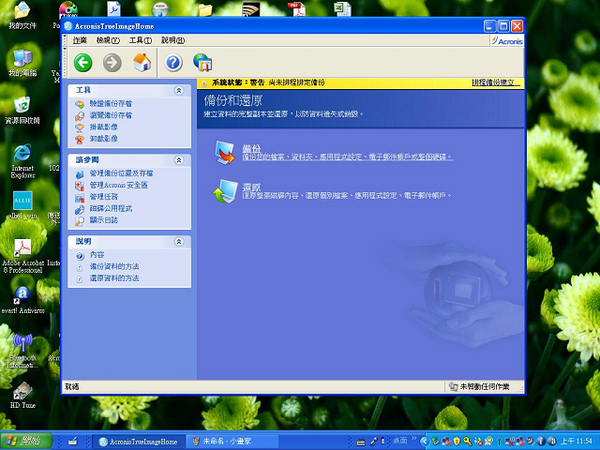The image size is (600, 450).
Task: Click the 備份 backup computer icon
Action: pyautogui.click(x=225, y=153)
